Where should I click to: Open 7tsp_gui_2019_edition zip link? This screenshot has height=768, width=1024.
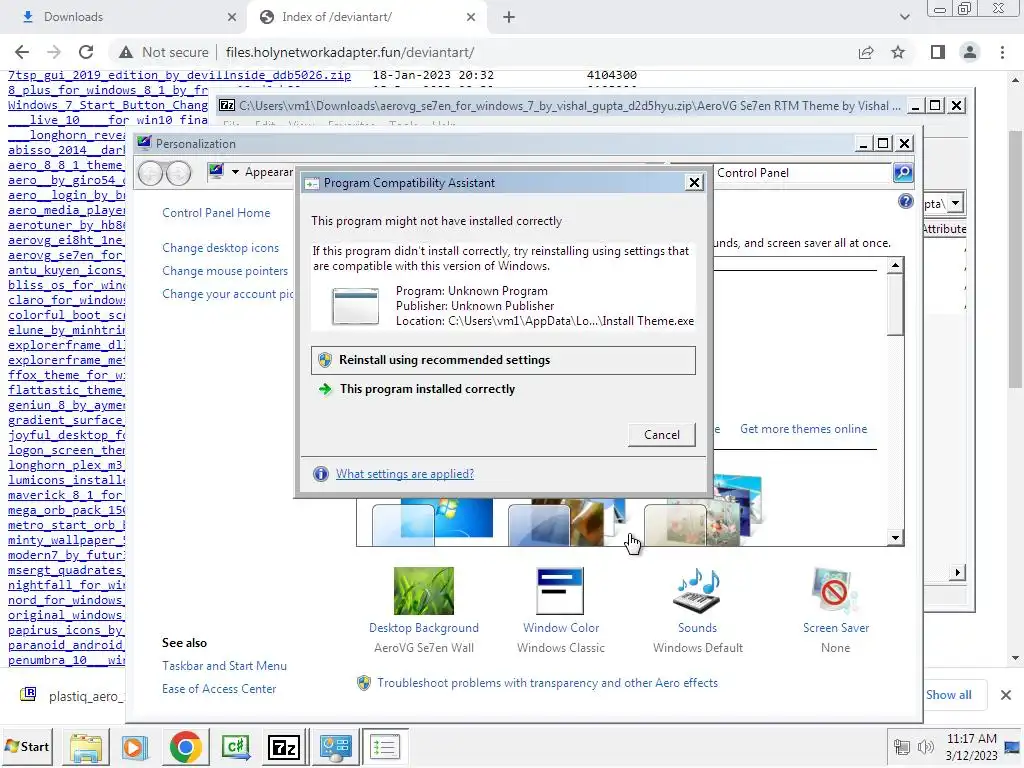[180, 76]
